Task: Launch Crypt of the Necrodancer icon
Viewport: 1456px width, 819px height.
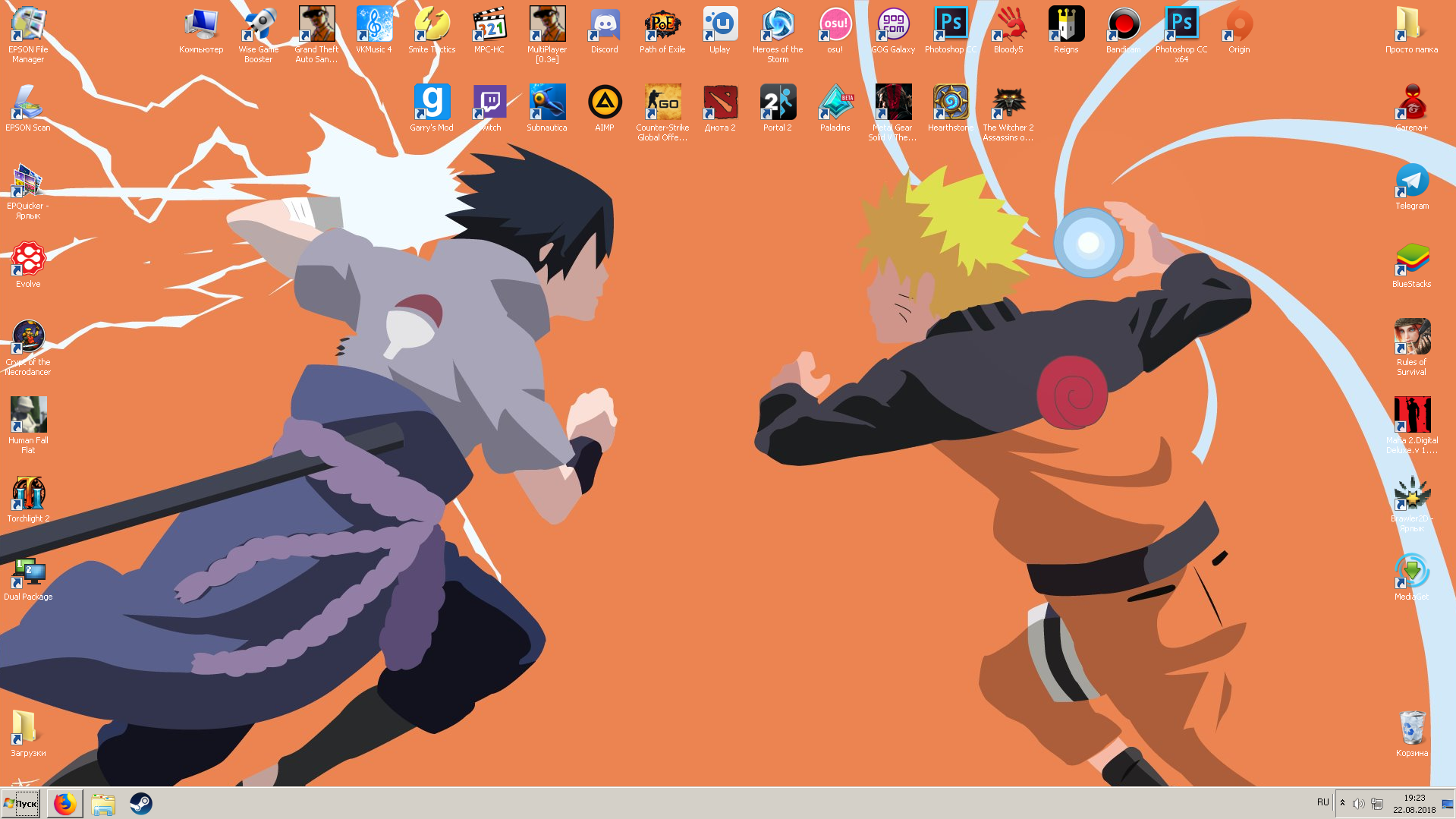Action: pos(28,347)
